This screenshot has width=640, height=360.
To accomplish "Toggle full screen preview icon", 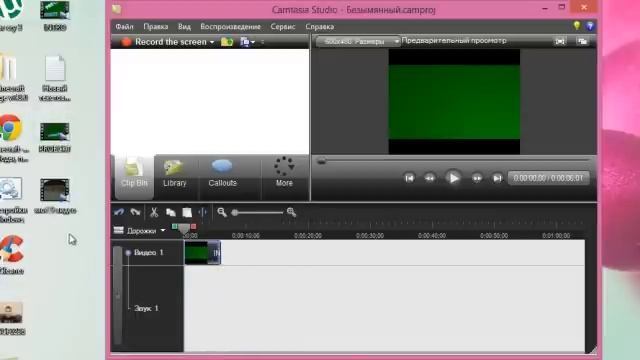I will click(x=560, y=41).
